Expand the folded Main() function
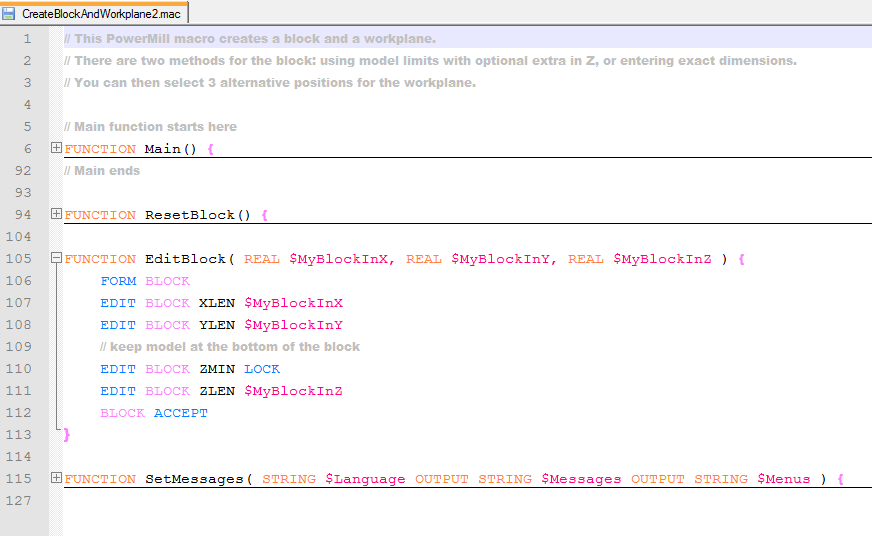The width and height of the screenshot is (872, 536). [x=56, y=147]
